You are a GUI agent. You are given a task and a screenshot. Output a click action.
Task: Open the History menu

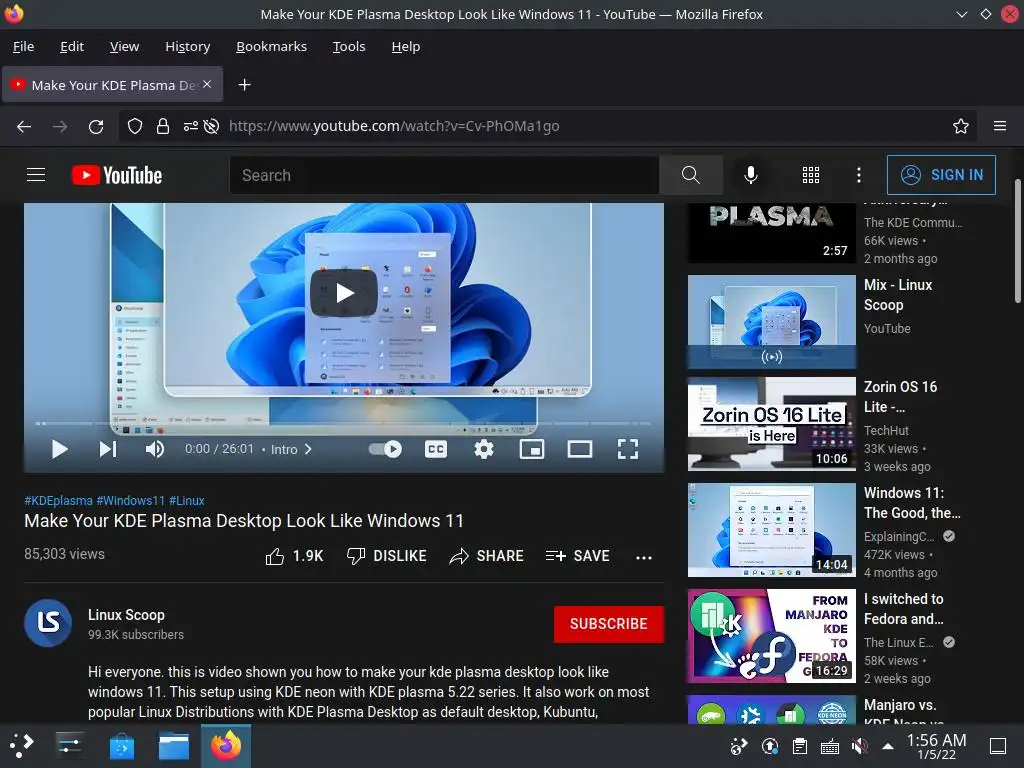[187, 46]
